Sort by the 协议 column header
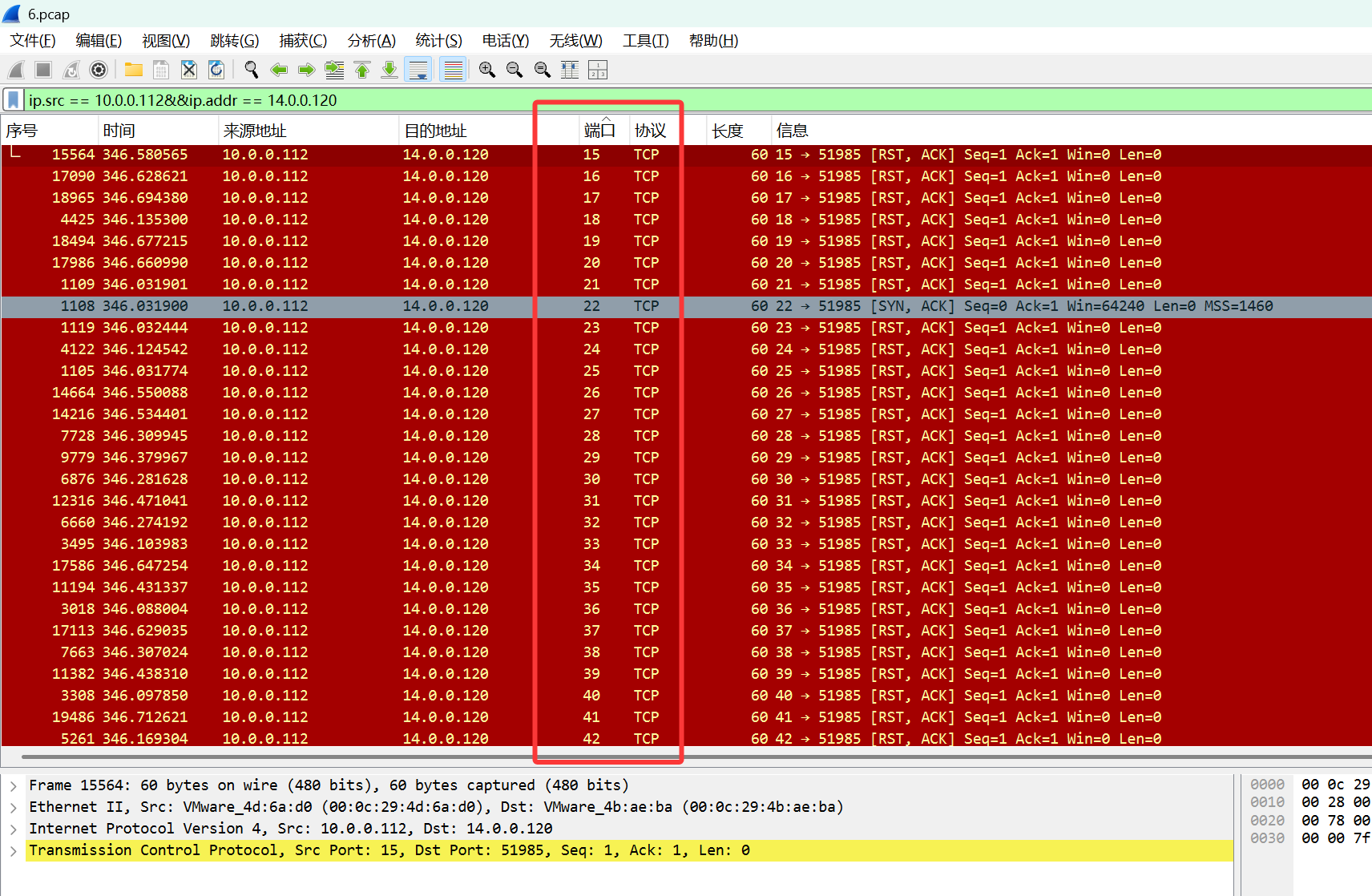Screen dimensions: 1372x896 (668, 131)
